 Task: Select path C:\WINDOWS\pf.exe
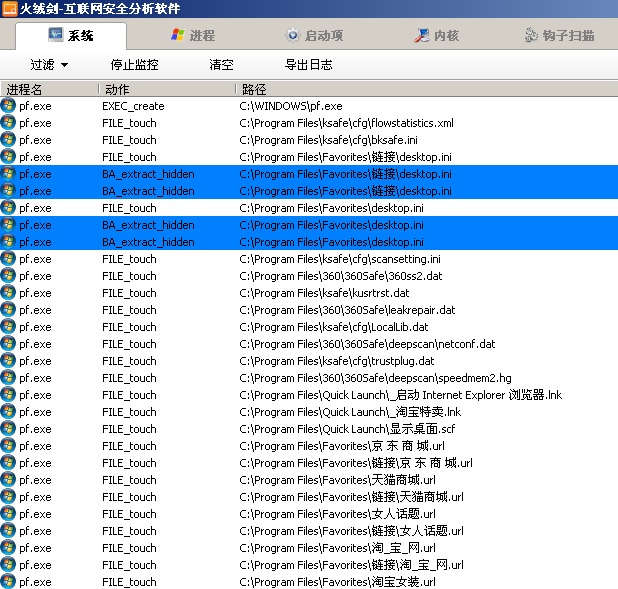[x=291, y=106]
